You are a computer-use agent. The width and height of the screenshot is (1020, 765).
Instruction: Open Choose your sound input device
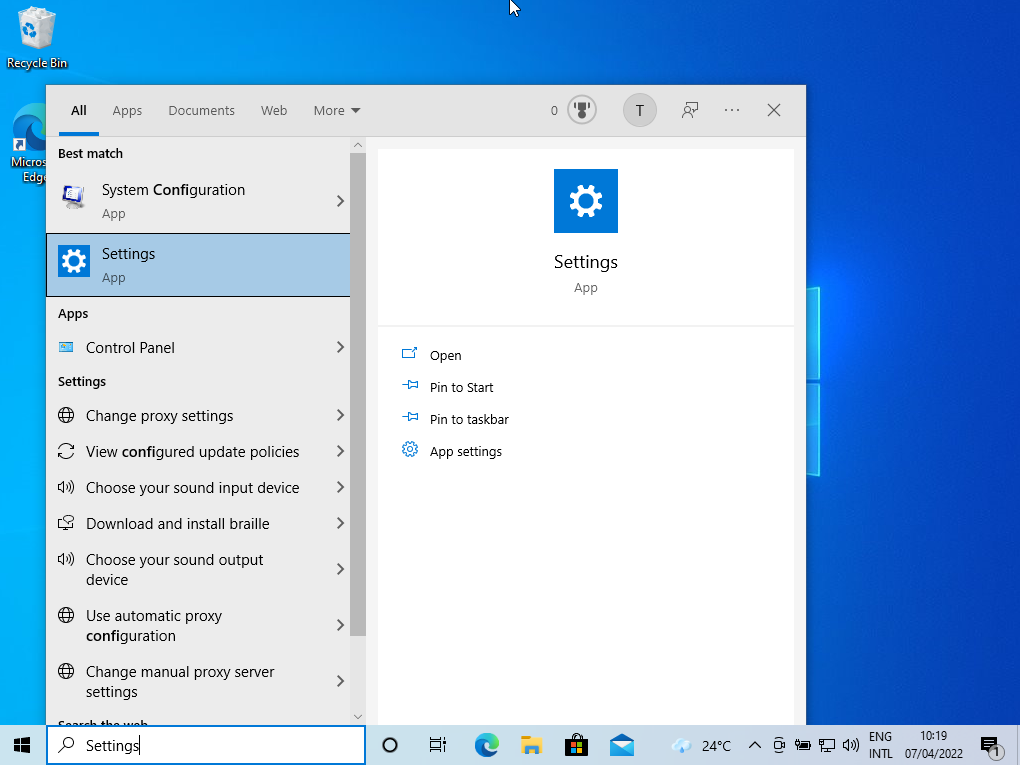(x=198, y=487)
